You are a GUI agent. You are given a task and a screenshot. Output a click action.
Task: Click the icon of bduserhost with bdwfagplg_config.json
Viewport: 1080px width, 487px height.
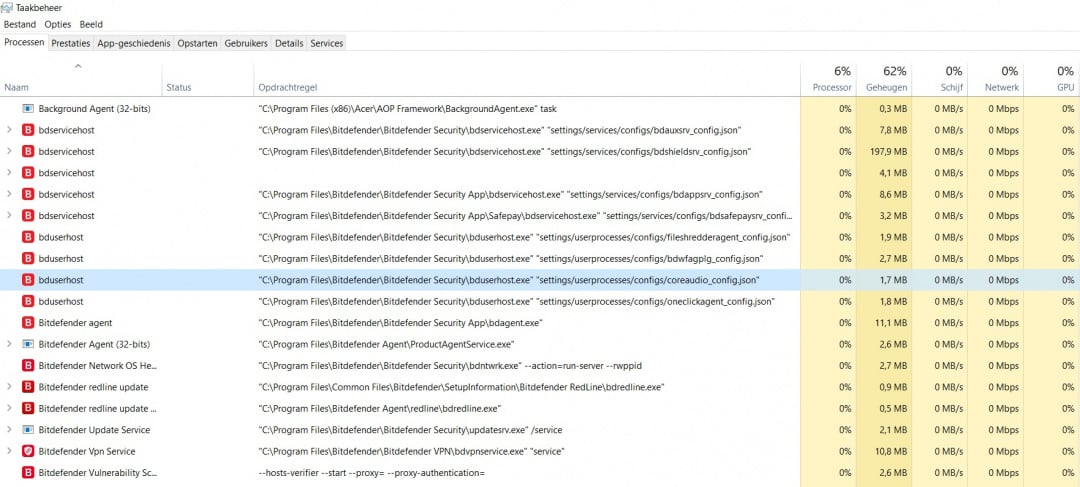coord(28,258)
